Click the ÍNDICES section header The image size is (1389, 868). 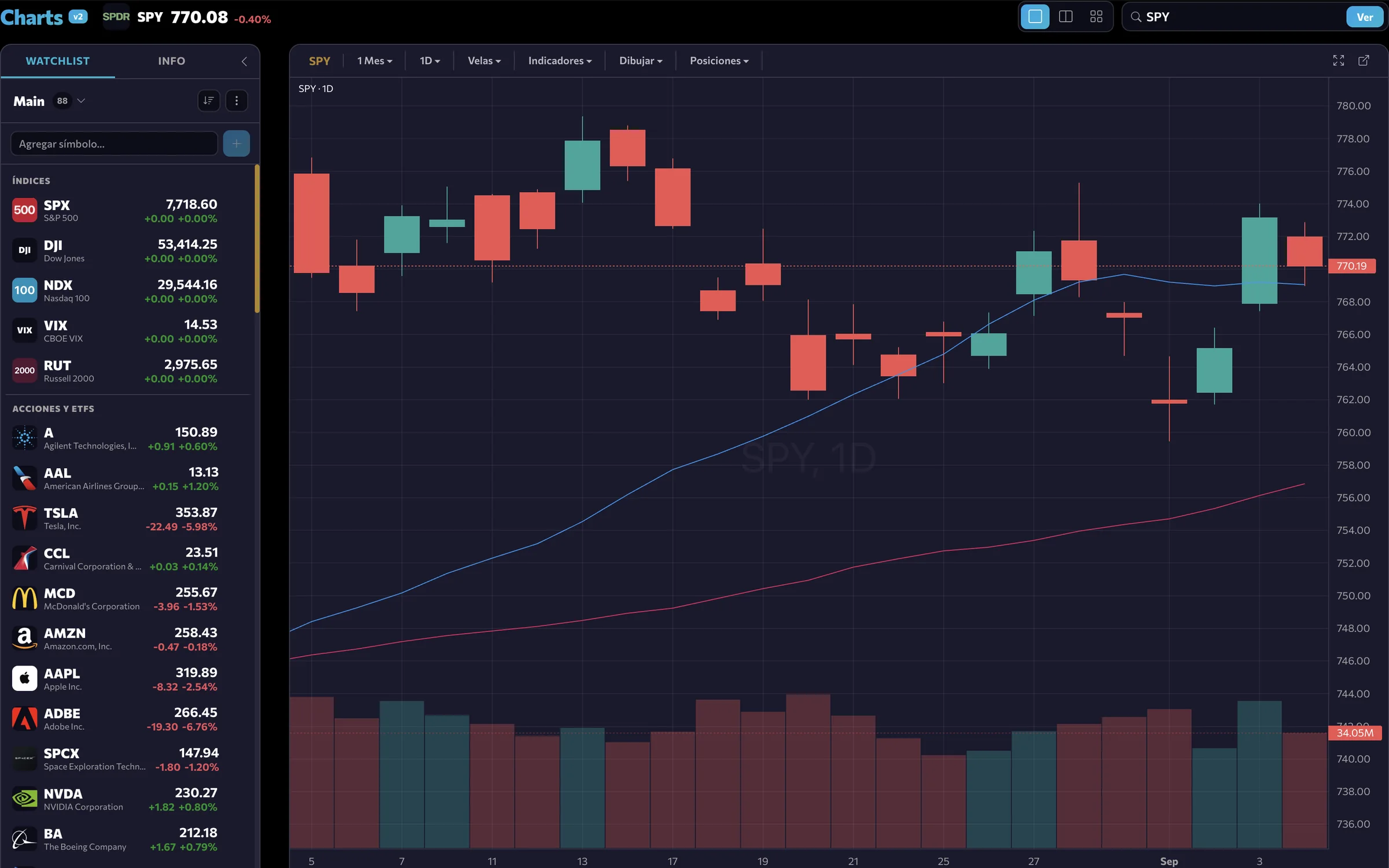coord(31,181)
